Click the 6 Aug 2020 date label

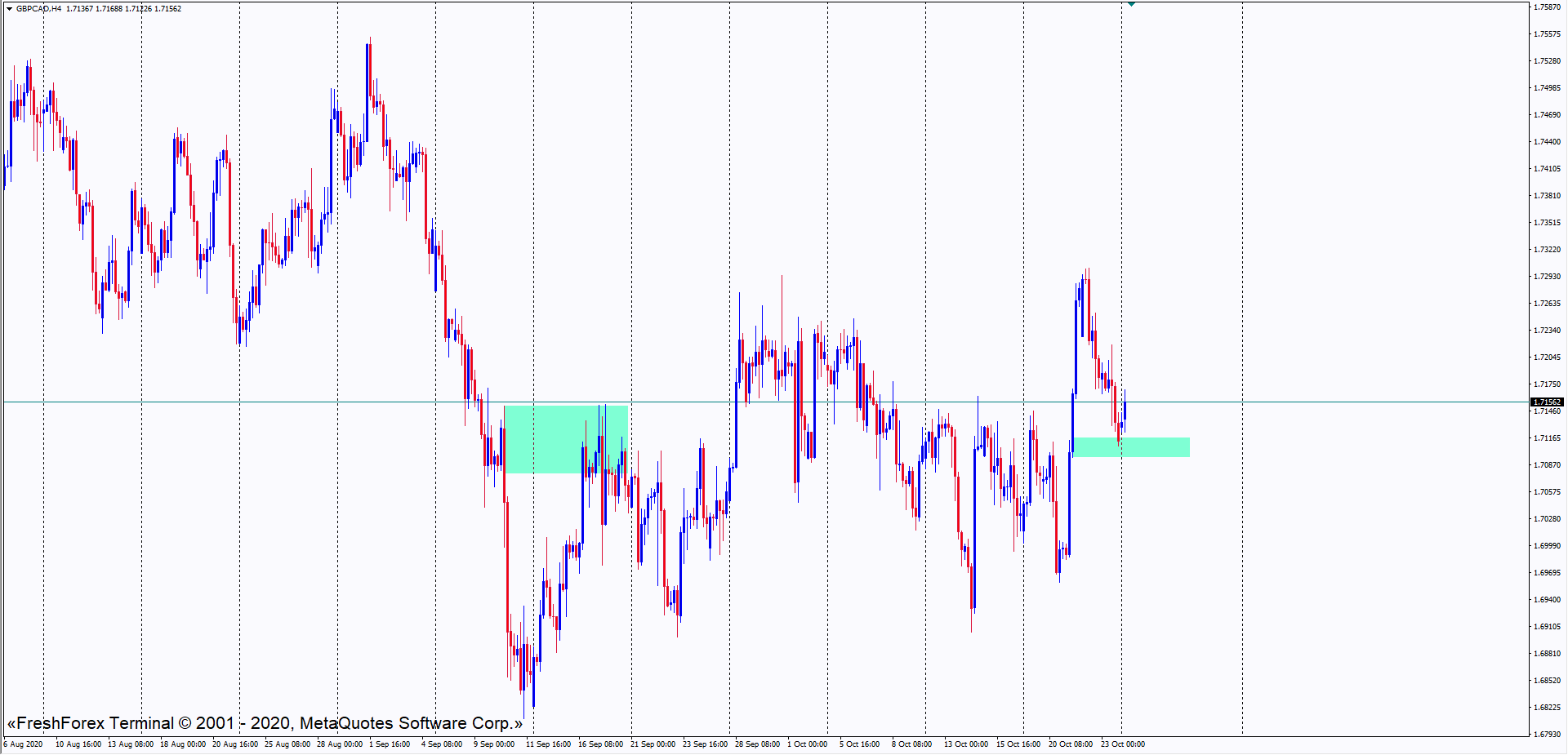pos(24,744)
